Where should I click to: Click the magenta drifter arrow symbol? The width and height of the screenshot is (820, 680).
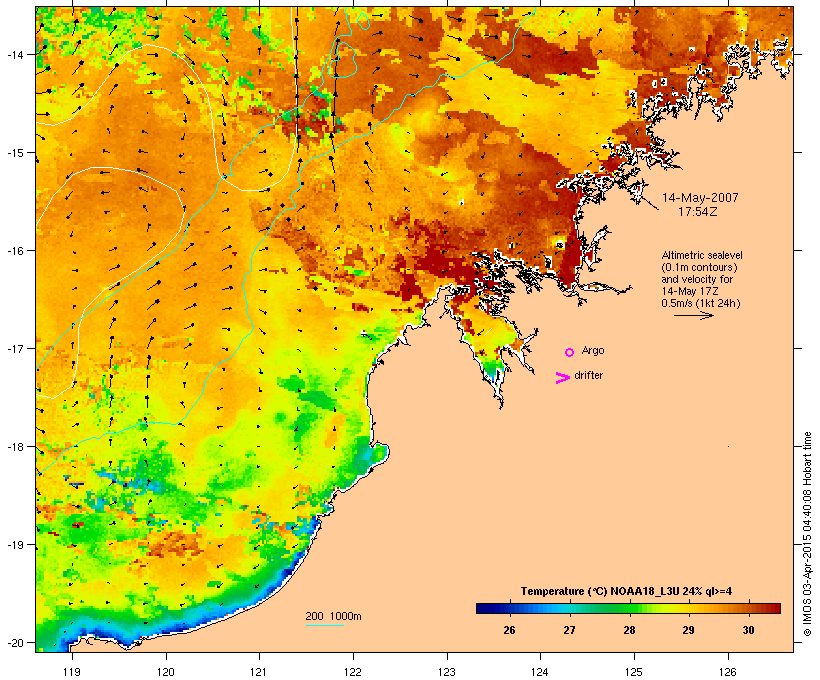[562, 378]
